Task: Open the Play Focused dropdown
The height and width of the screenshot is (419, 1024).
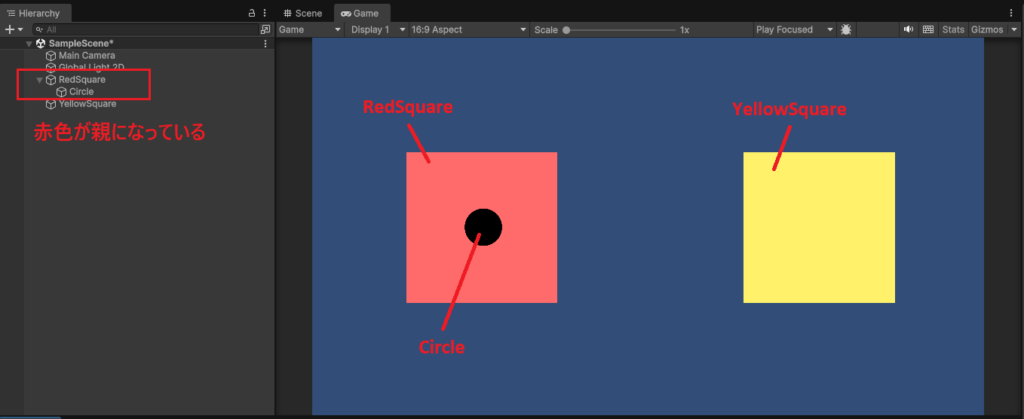Action: [795, 30]
